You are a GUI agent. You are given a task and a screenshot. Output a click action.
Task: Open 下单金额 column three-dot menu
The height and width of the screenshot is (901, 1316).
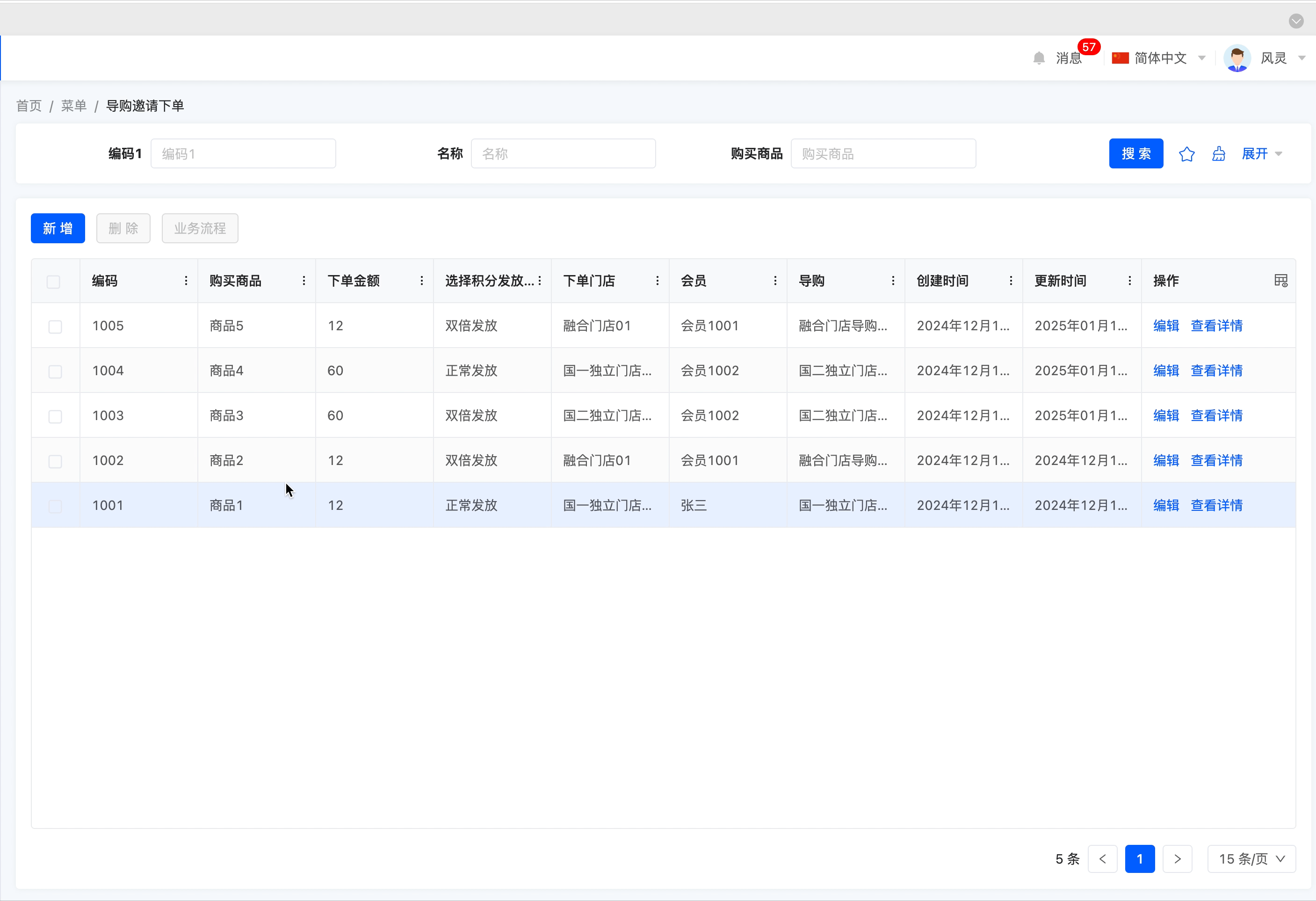421,281
